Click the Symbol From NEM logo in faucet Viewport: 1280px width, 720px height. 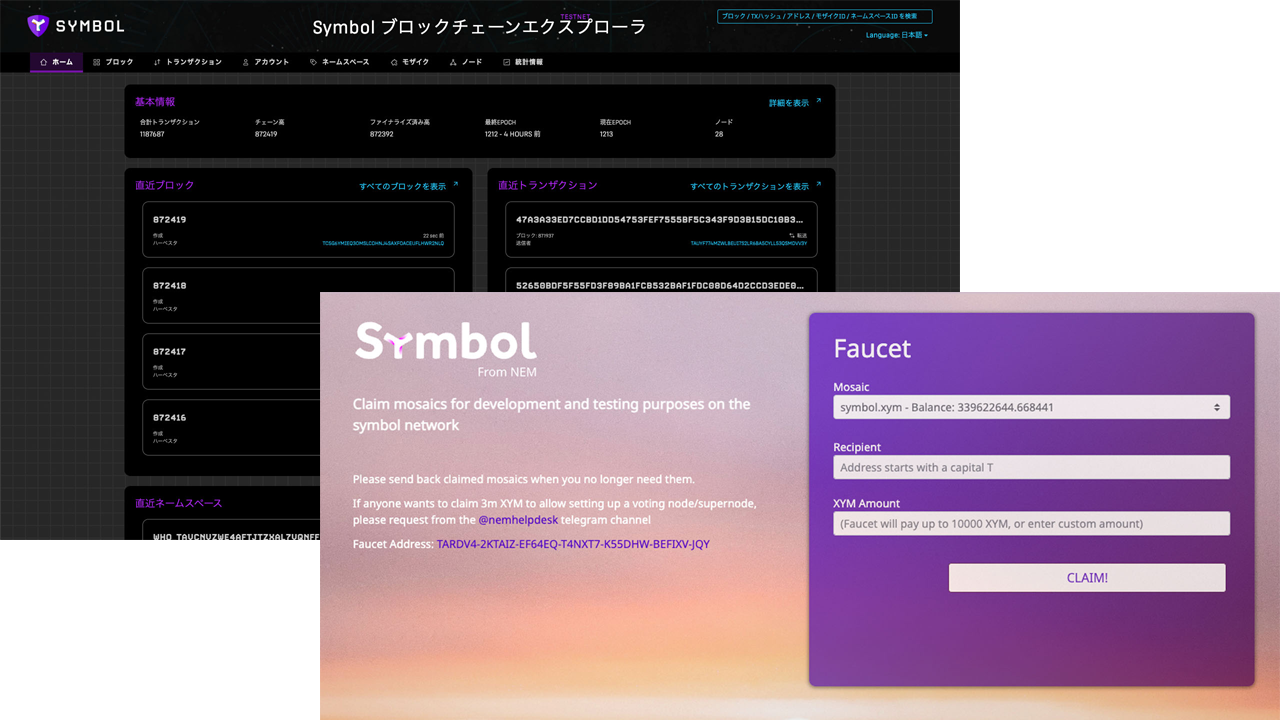[x=446, y=349]
